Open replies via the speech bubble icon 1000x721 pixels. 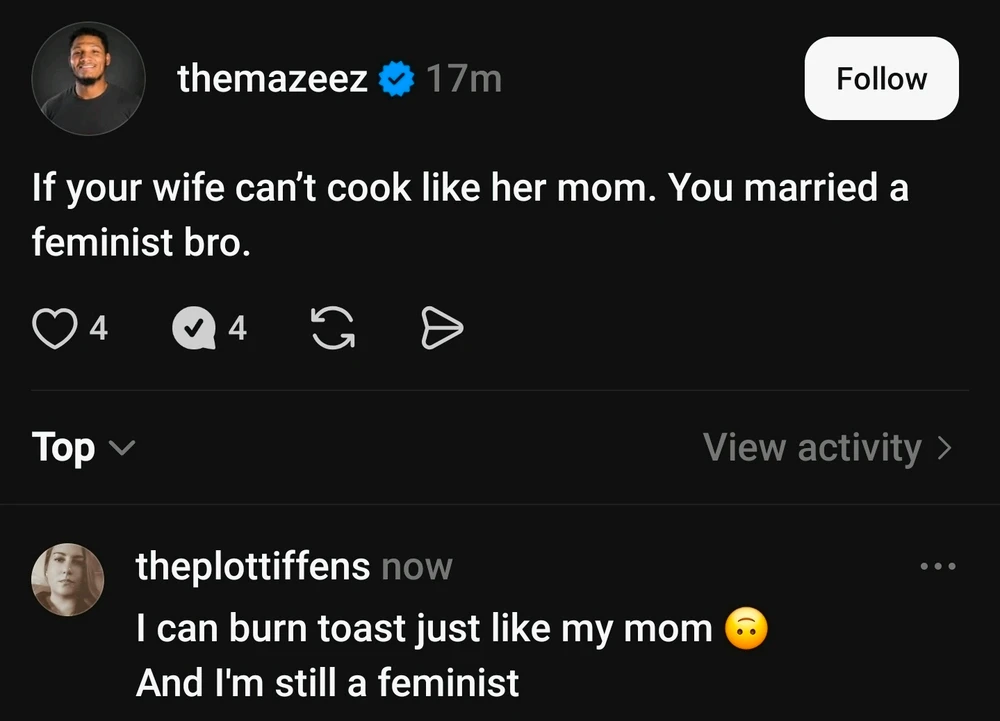(x=194, y=328)
